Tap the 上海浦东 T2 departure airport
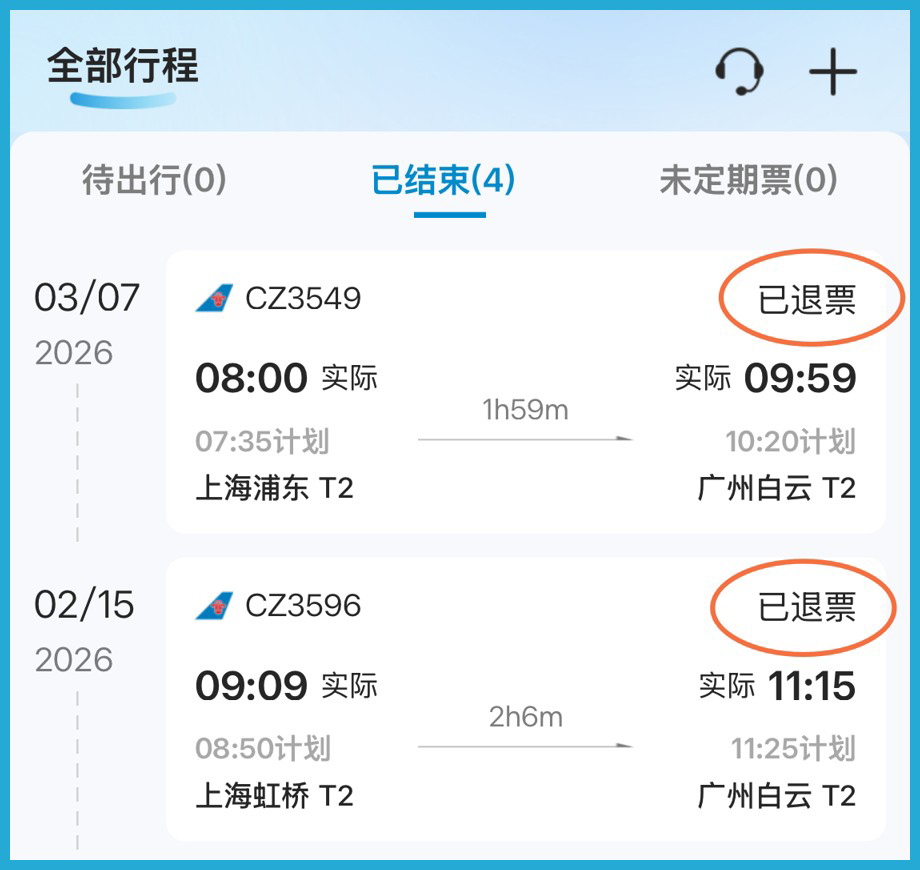 click(274, 488)
